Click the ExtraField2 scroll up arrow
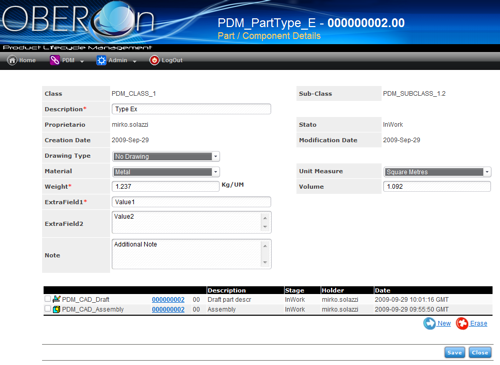The image size is (500, 365). click(x=265, y=218)
